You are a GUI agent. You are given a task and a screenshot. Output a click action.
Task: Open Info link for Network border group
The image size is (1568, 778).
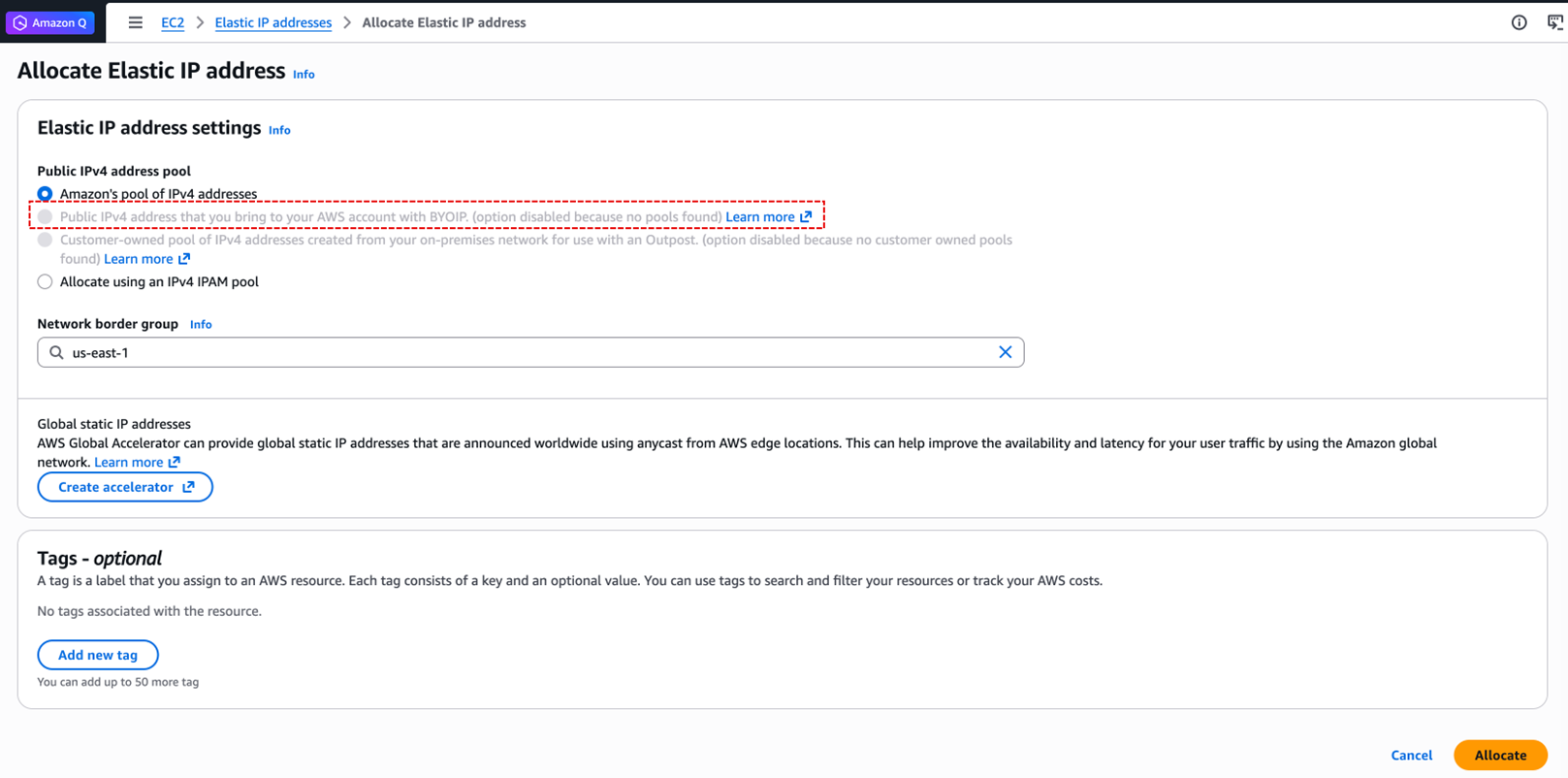201,324
